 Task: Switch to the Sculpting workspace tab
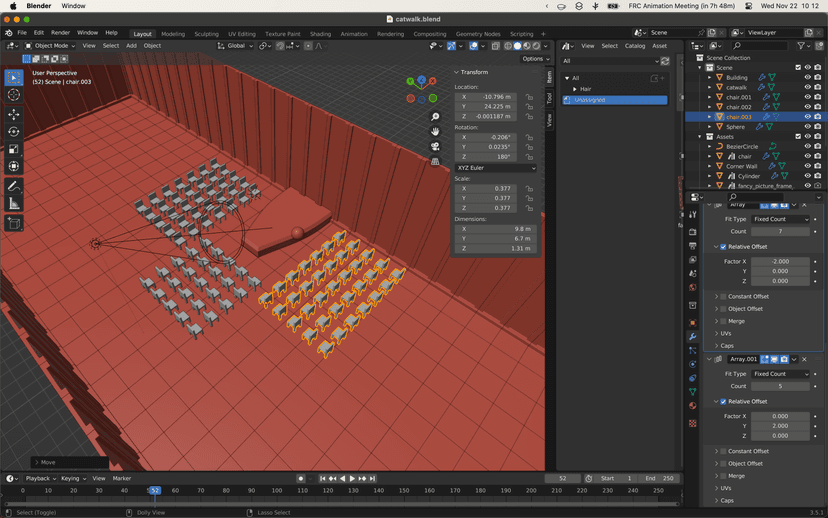pyautogui.click(x=206, y=33)
